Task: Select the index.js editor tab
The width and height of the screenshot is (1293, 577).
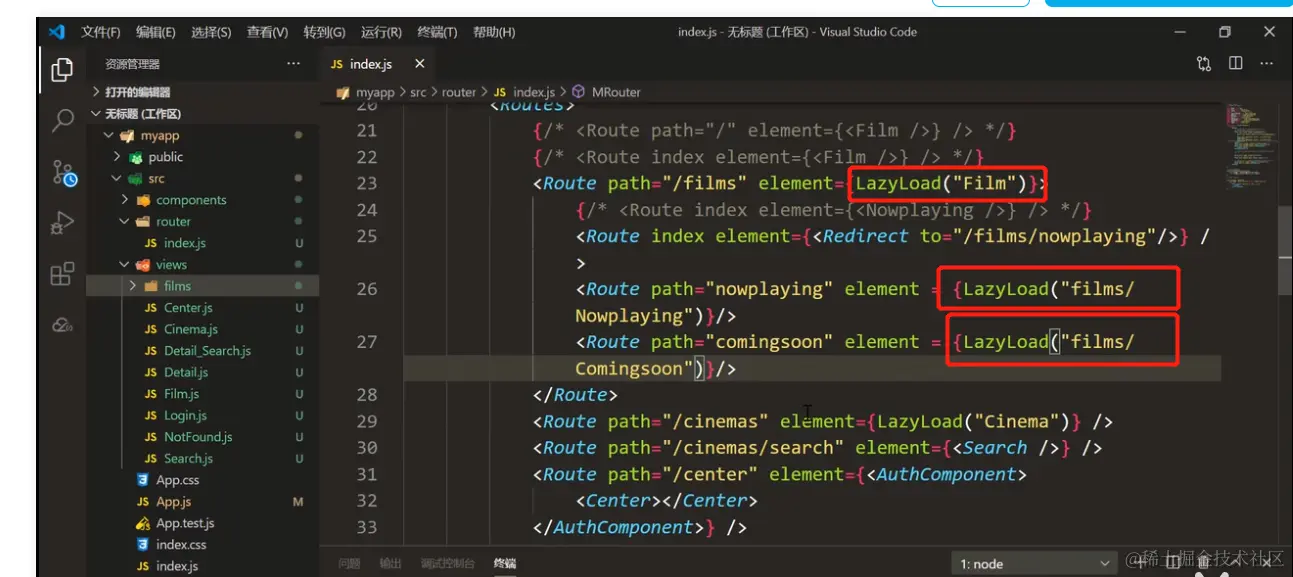Action: pyautogui.click(x=377, y=64)
